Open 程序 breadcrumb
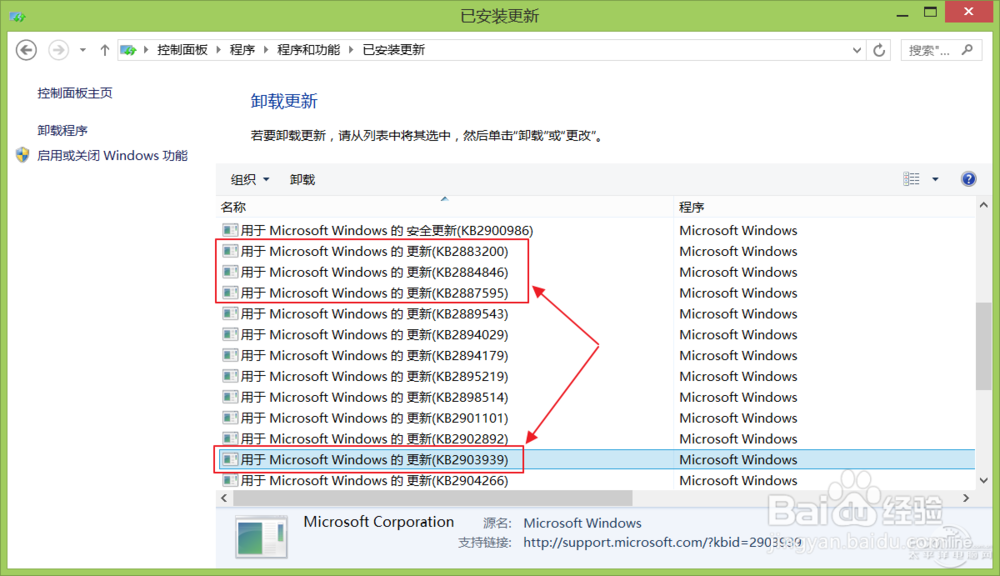The width and height of the screenshot is (1000, 576). click(x=242, y=50)
